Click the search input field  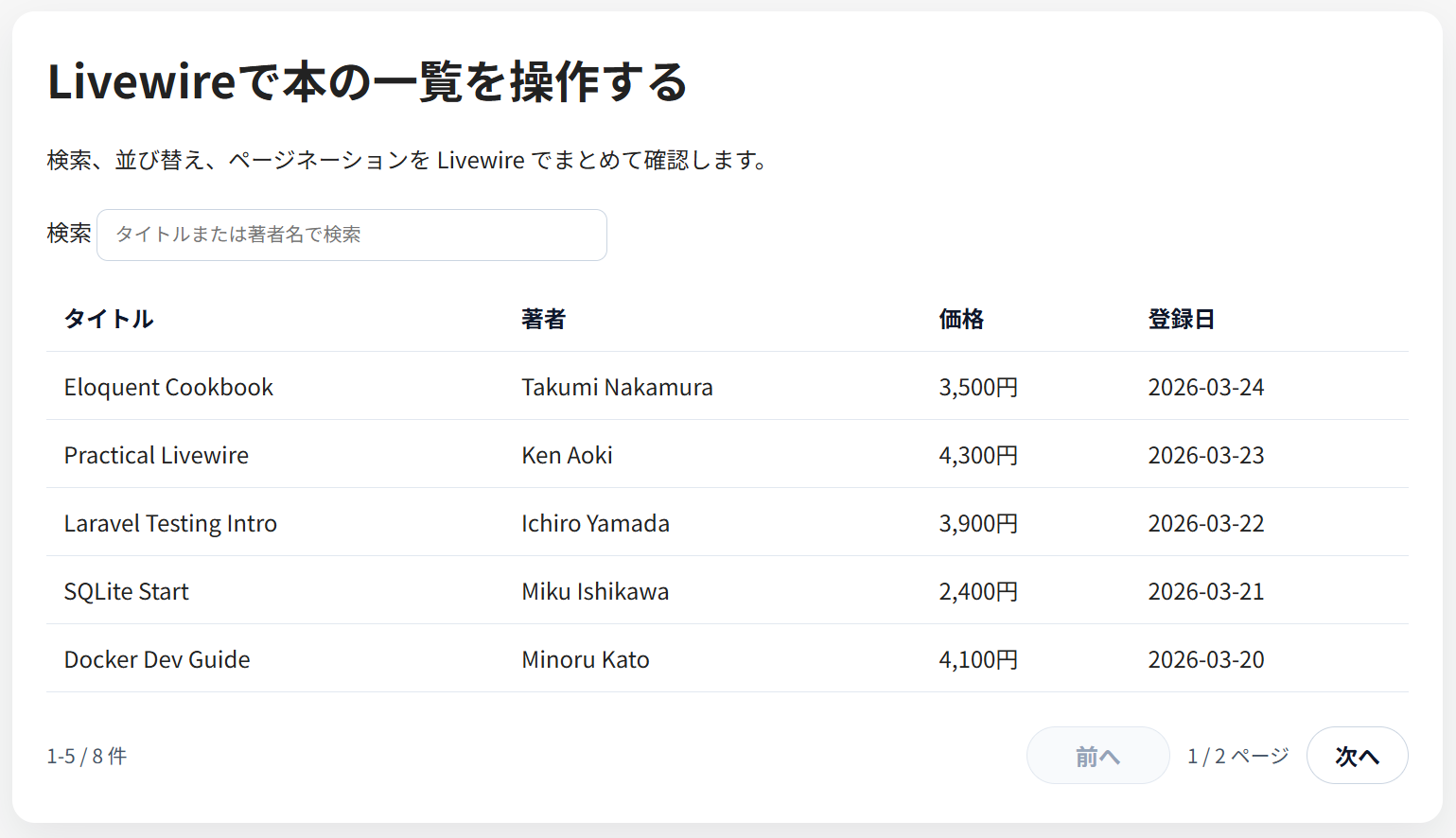pos(352,235)
